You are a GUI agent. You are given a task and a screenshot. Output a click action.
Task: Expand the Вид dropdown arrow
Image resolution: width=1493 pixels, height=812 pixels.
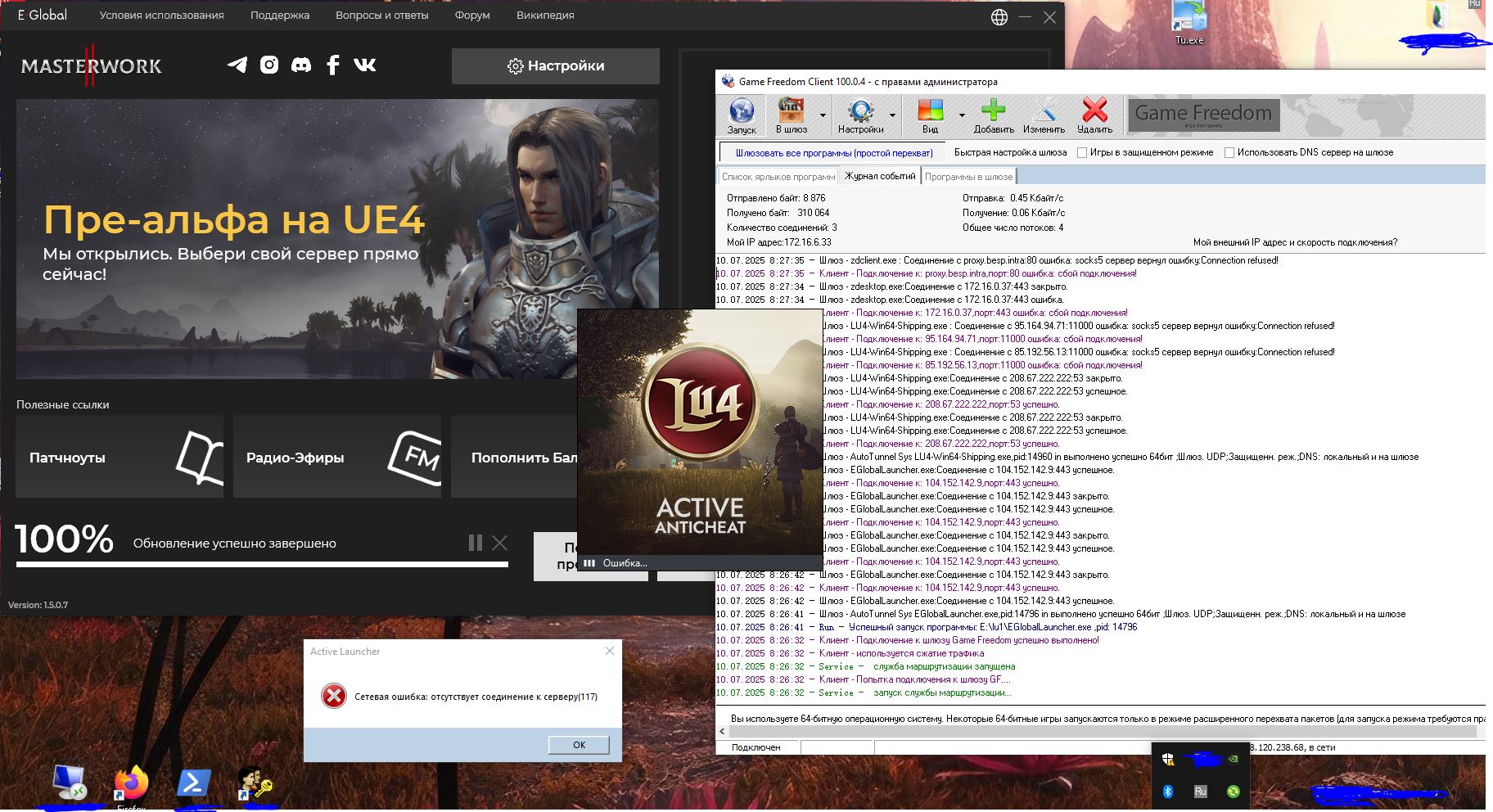(x=962, y=116)
